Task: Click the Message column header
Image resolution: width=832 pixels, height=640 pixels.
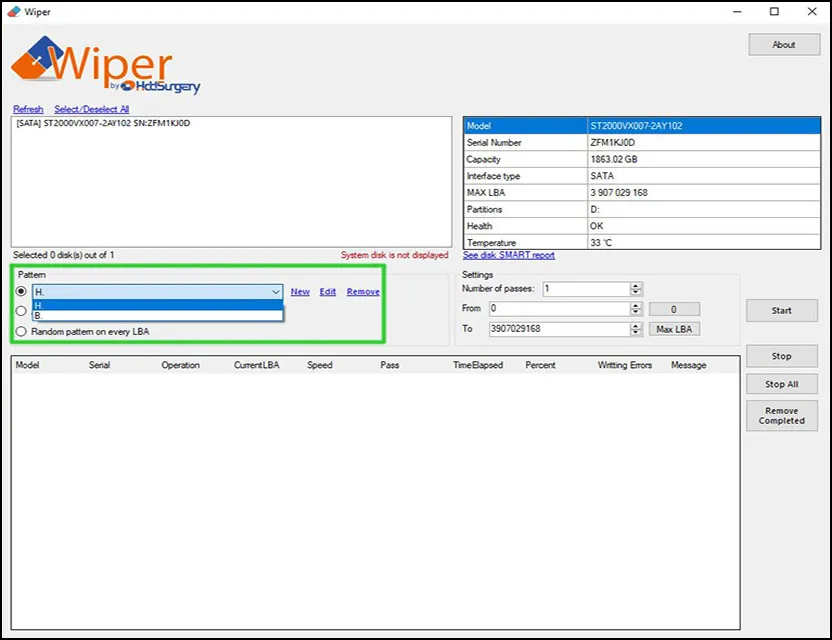Action: [688, 365]
